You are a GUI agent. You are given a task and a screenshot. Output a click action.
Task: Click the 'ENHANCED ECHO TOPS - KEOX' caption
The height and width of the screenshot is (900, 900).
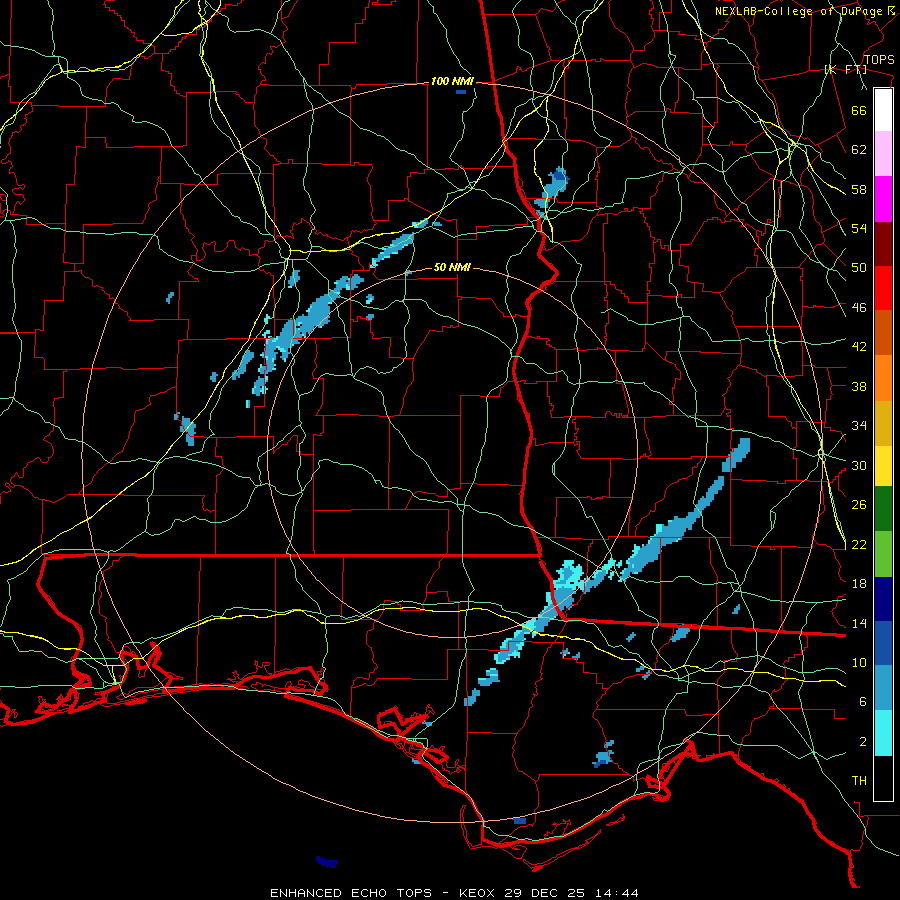[385, 893]
